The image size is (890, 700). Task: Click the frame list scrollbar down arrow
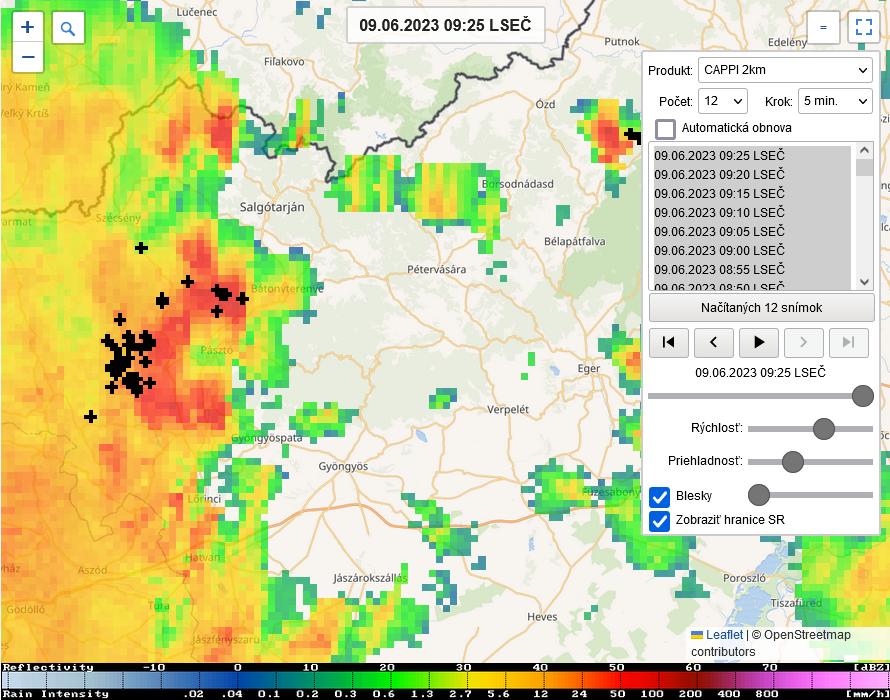(x=864, y=283)
